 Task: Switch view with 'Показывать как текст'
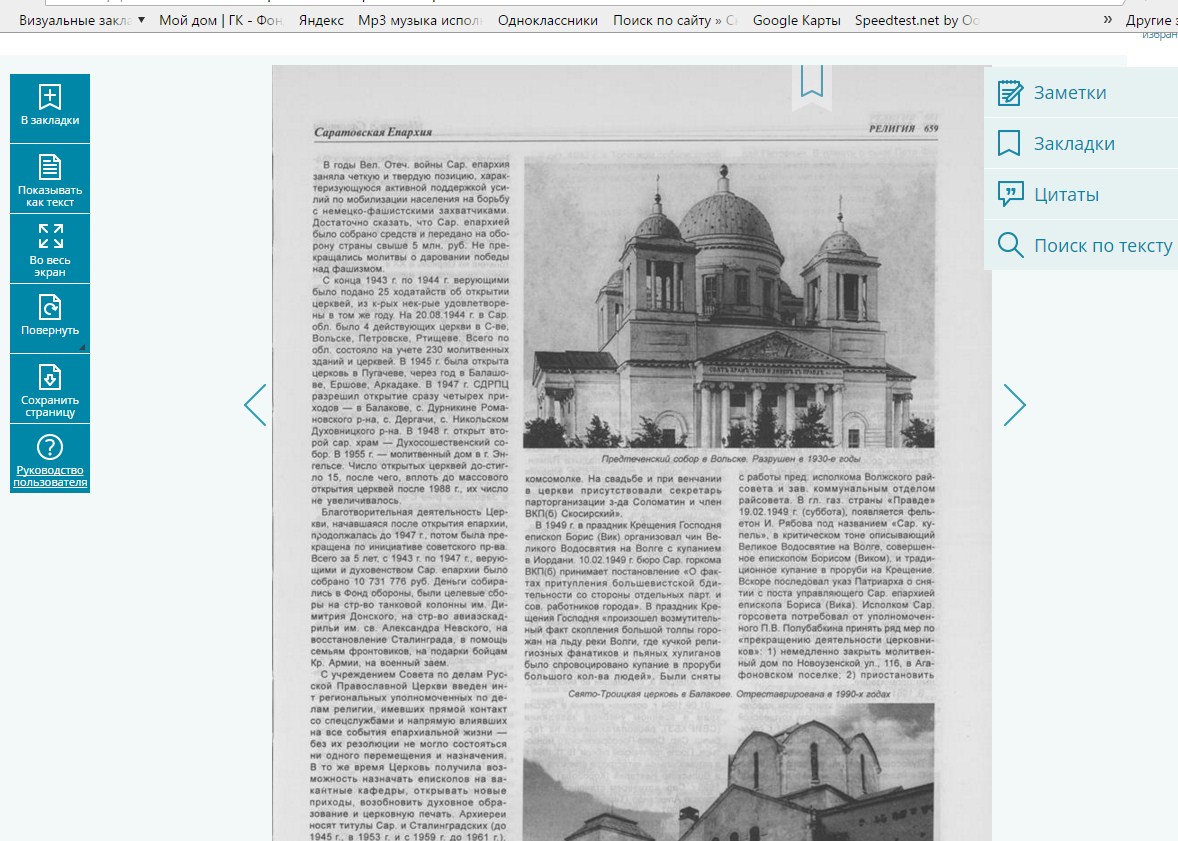50,167
